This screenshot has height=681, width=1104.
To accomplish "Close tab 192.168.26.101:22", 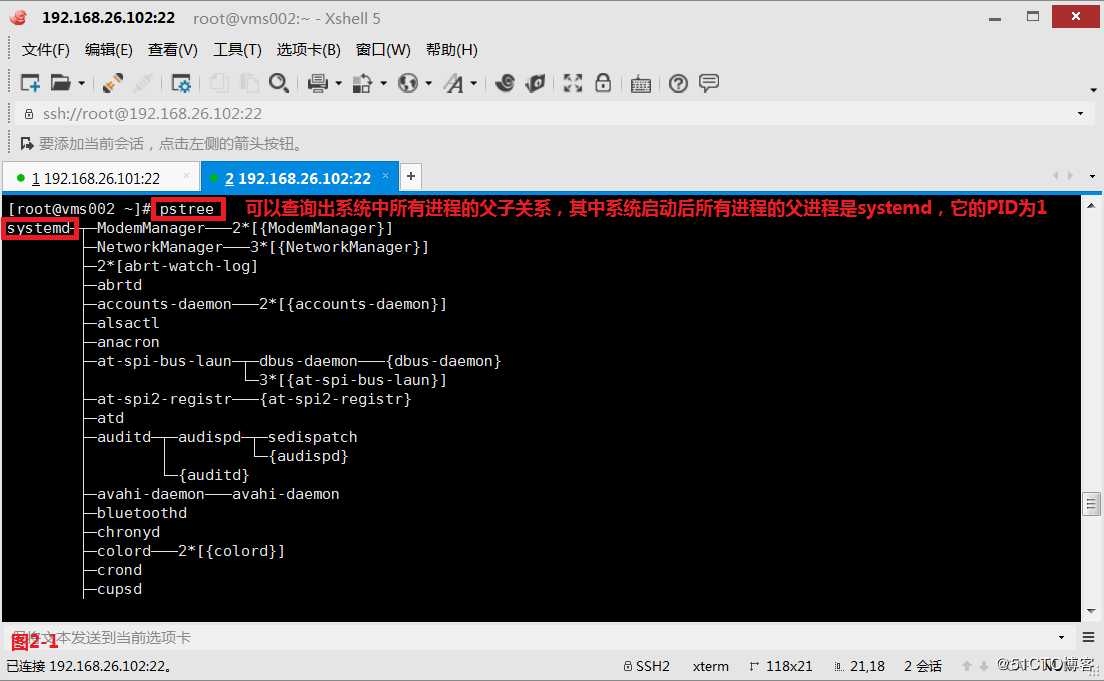I will 187,175.
